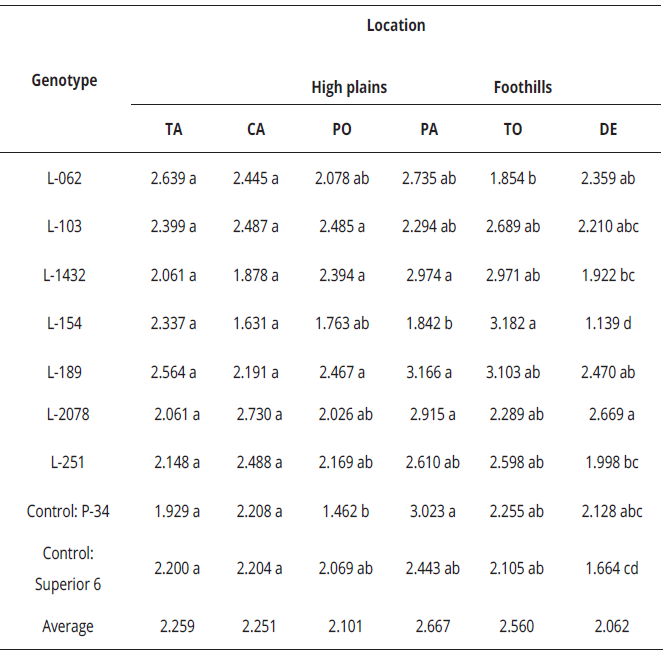Click the CA column header
The height and width of the screenshot is (657, 663).
256,129
